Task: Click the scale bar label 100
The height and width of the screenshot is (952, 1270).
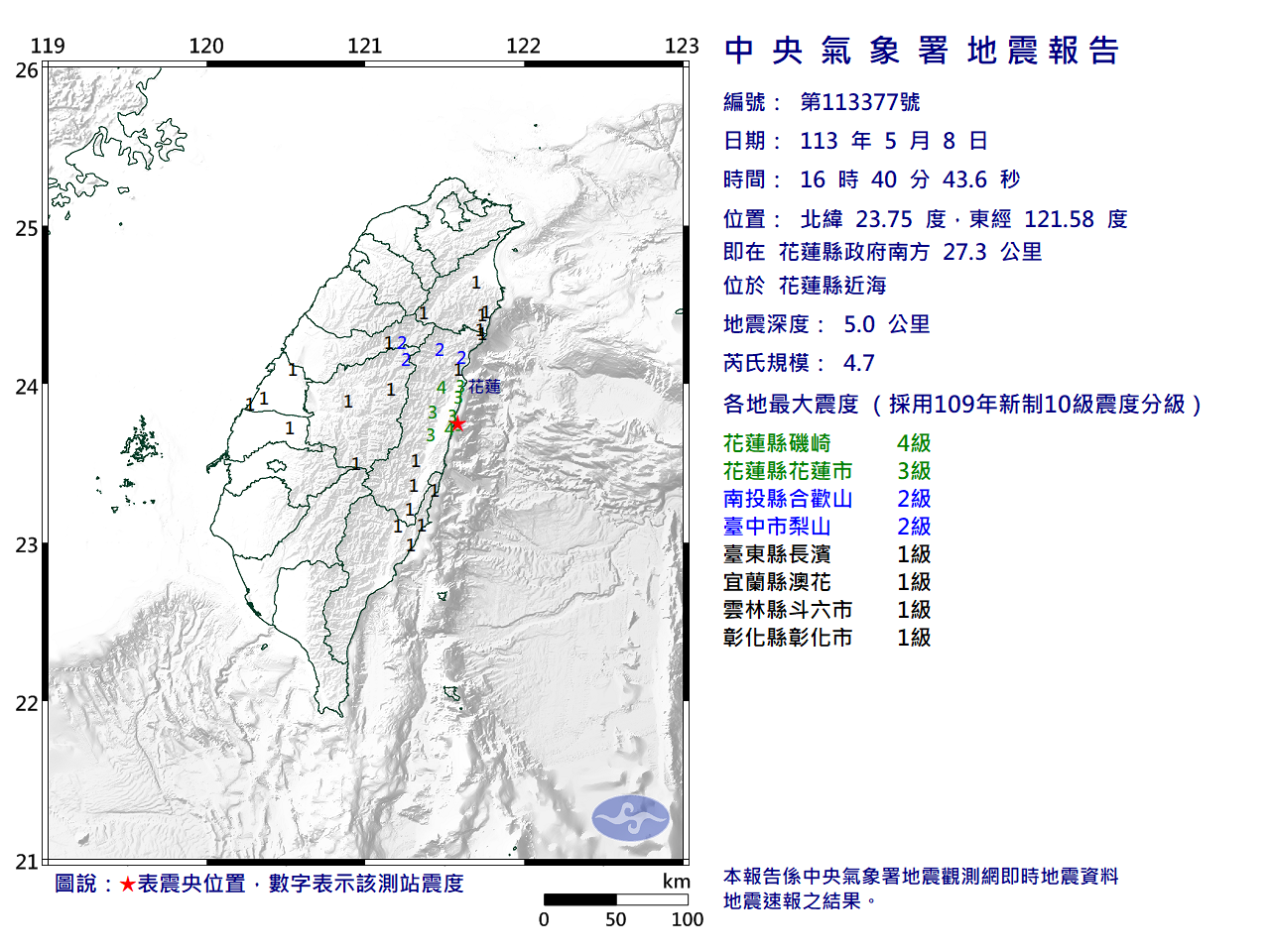Action: pyautogui.click(x=688, y=919)
